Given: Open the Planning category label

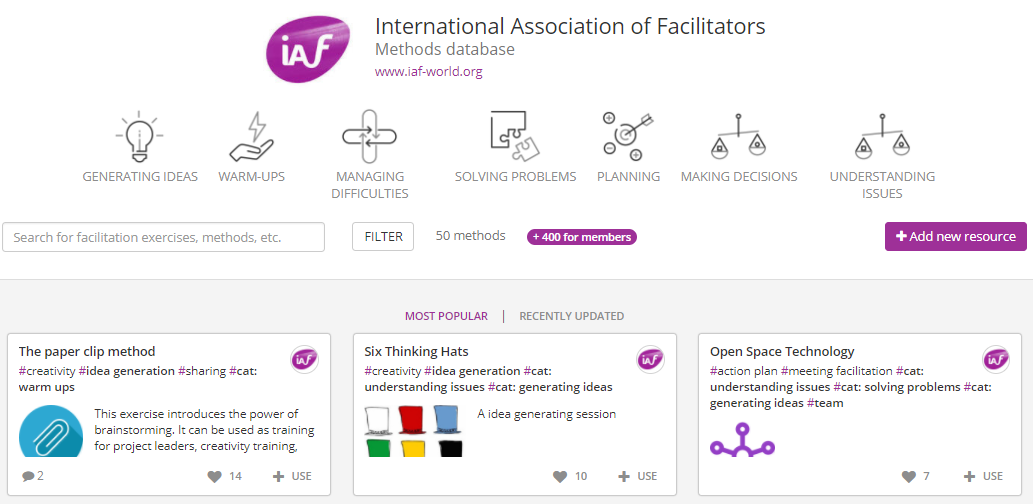Looking at the screenshot, I should pos(628,177).
